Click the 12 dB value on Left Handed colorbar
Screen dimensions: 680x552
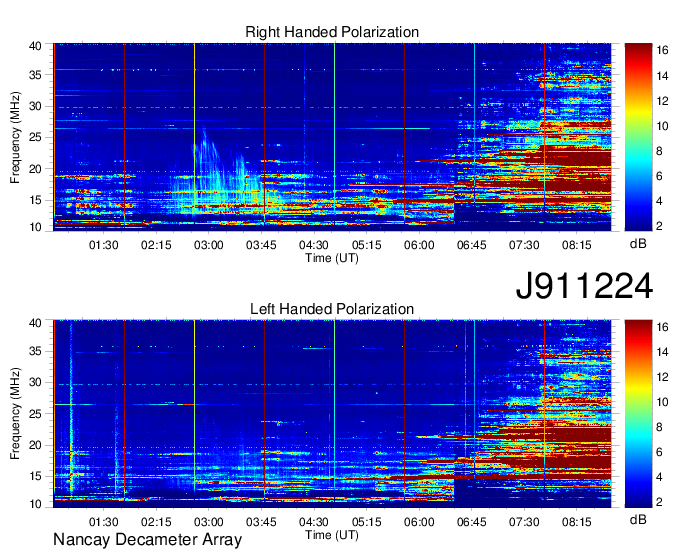pyautogui.click(x=662, y=377)
